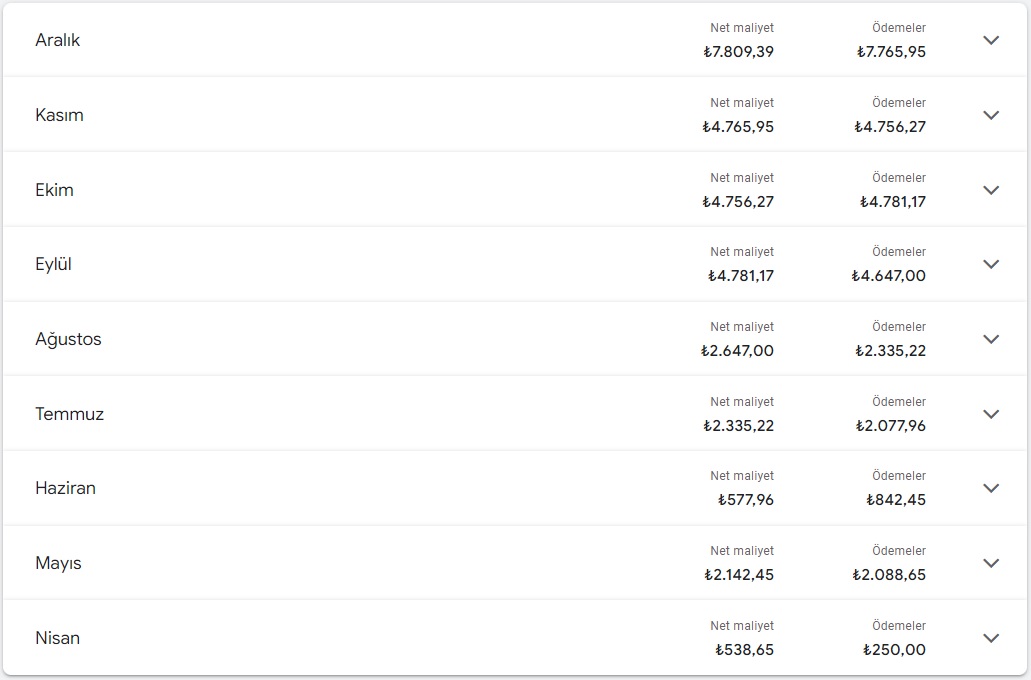
Task: Expand the Haziran row chevron
Action: point(991,488)
